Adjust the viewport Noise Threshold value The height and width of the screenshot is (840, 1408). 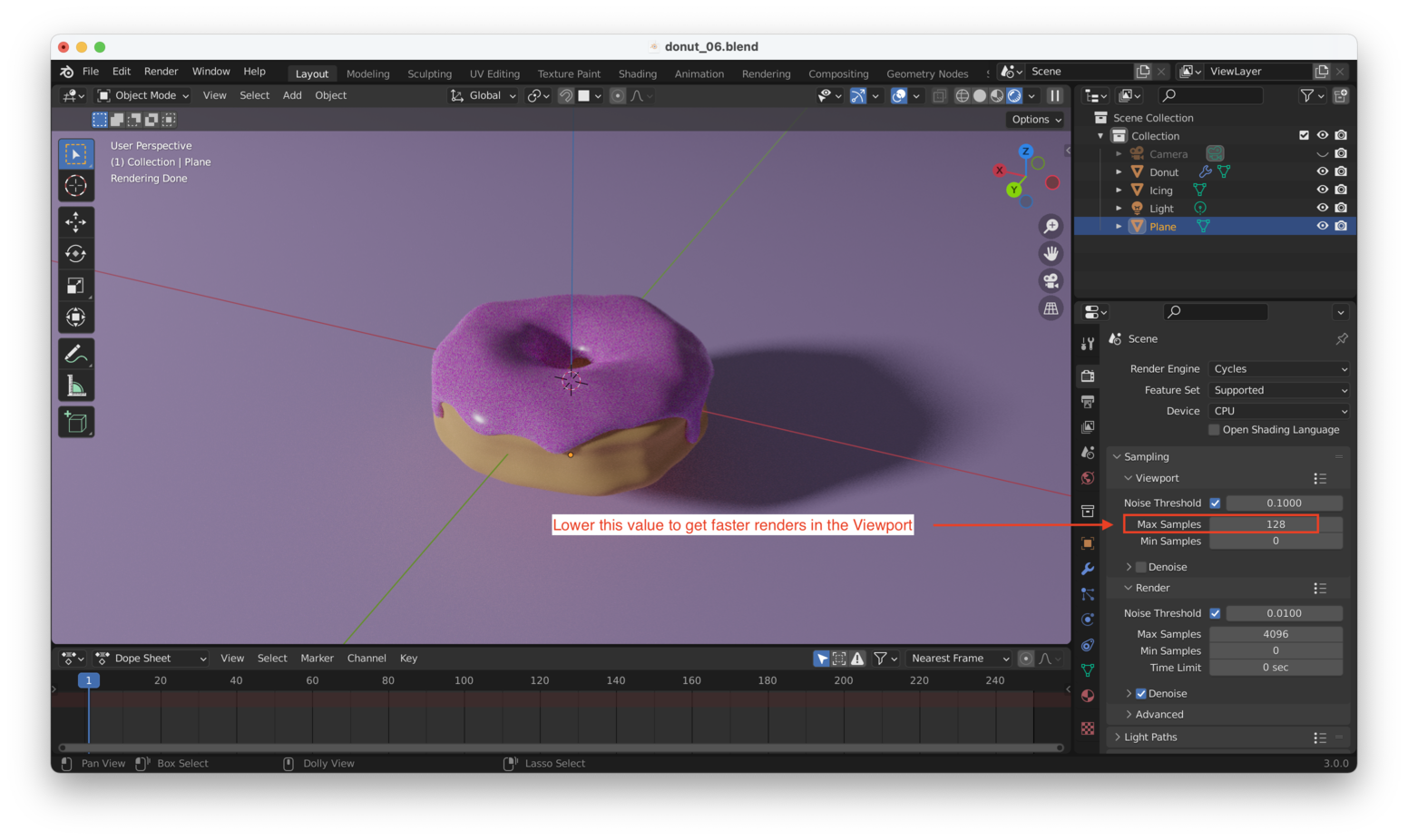coord(1284,503)
